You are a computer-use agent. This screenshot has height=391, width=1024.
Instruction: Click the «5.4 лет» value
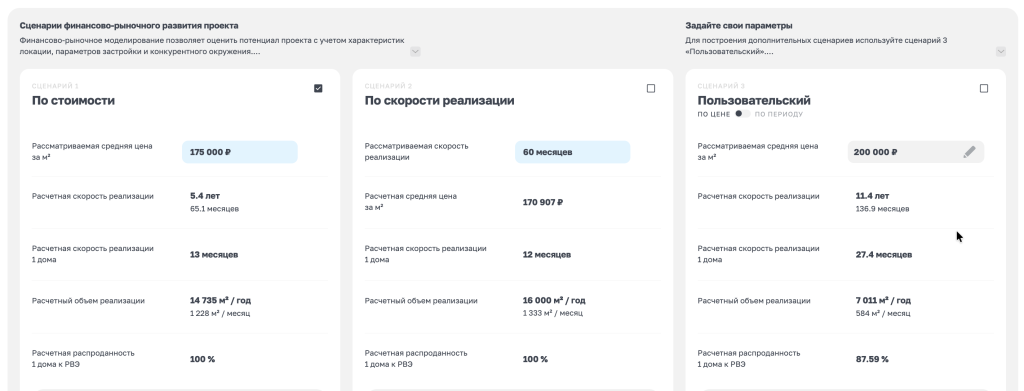(205, 196)
